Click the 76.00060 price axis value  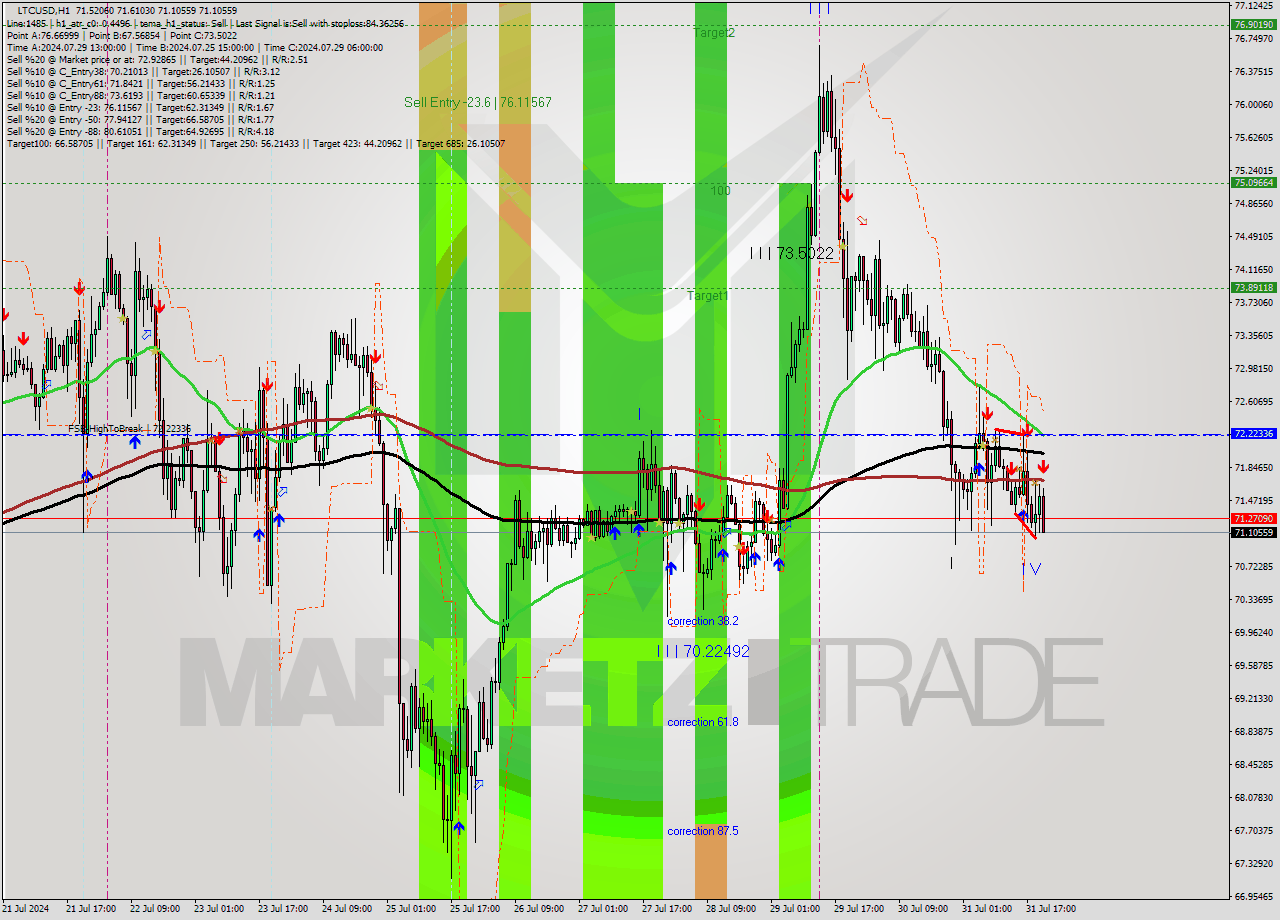(x=1254, y=105)
